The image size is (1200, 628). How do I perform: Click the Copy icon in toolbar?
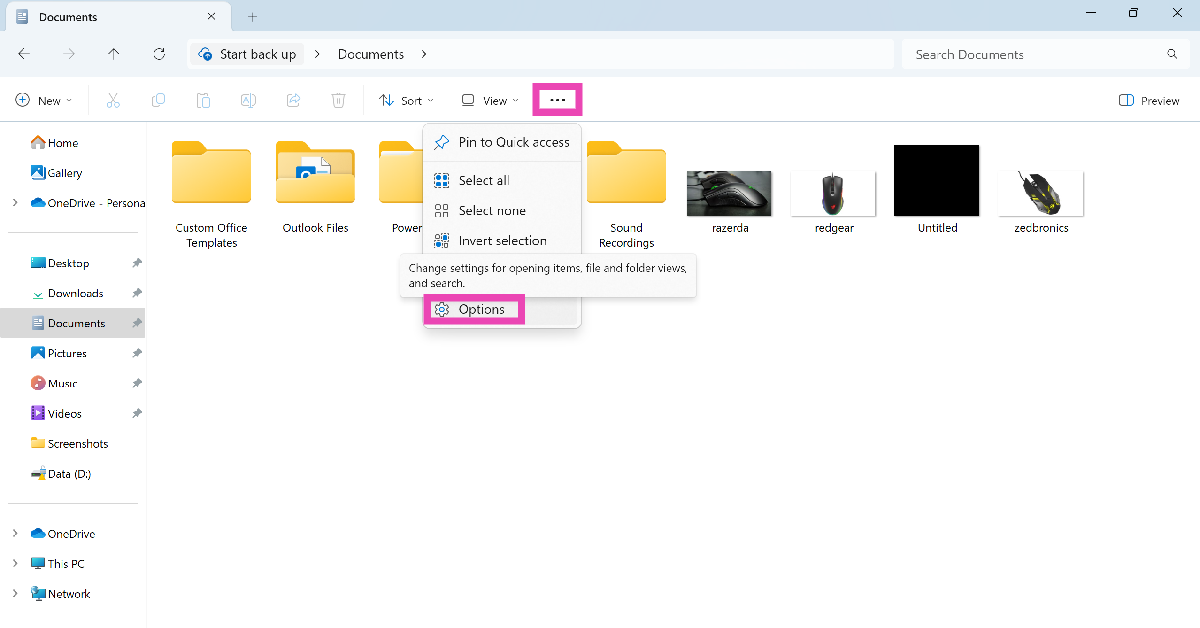(158, 100)
